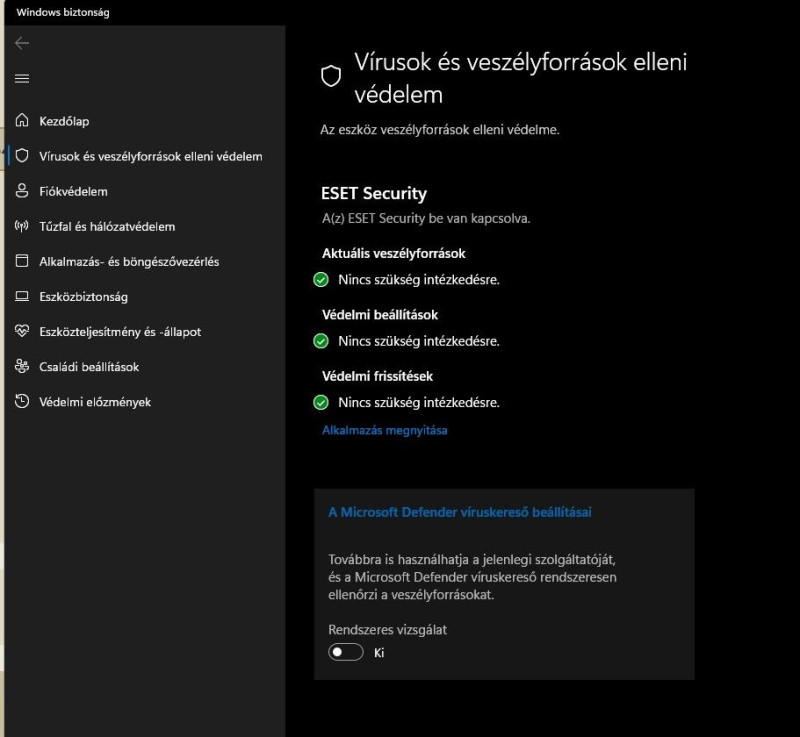
Task: Collapse the Microsoft Defender víruskereső beállításai section
Action: (x=460, y=512)
